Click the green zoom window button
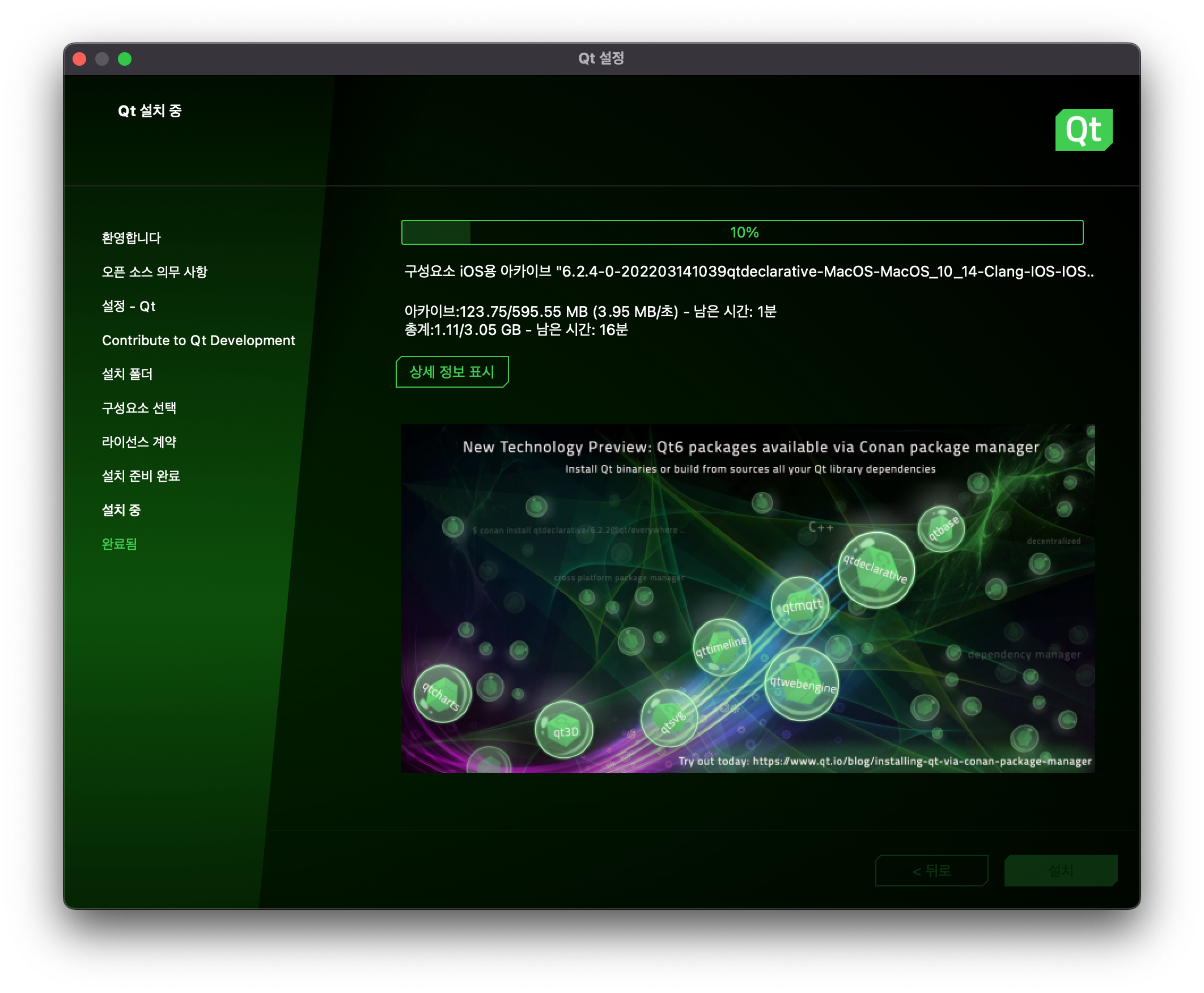Image resolution: width=1204 pixels, height=993 pixels. point(125,59)
